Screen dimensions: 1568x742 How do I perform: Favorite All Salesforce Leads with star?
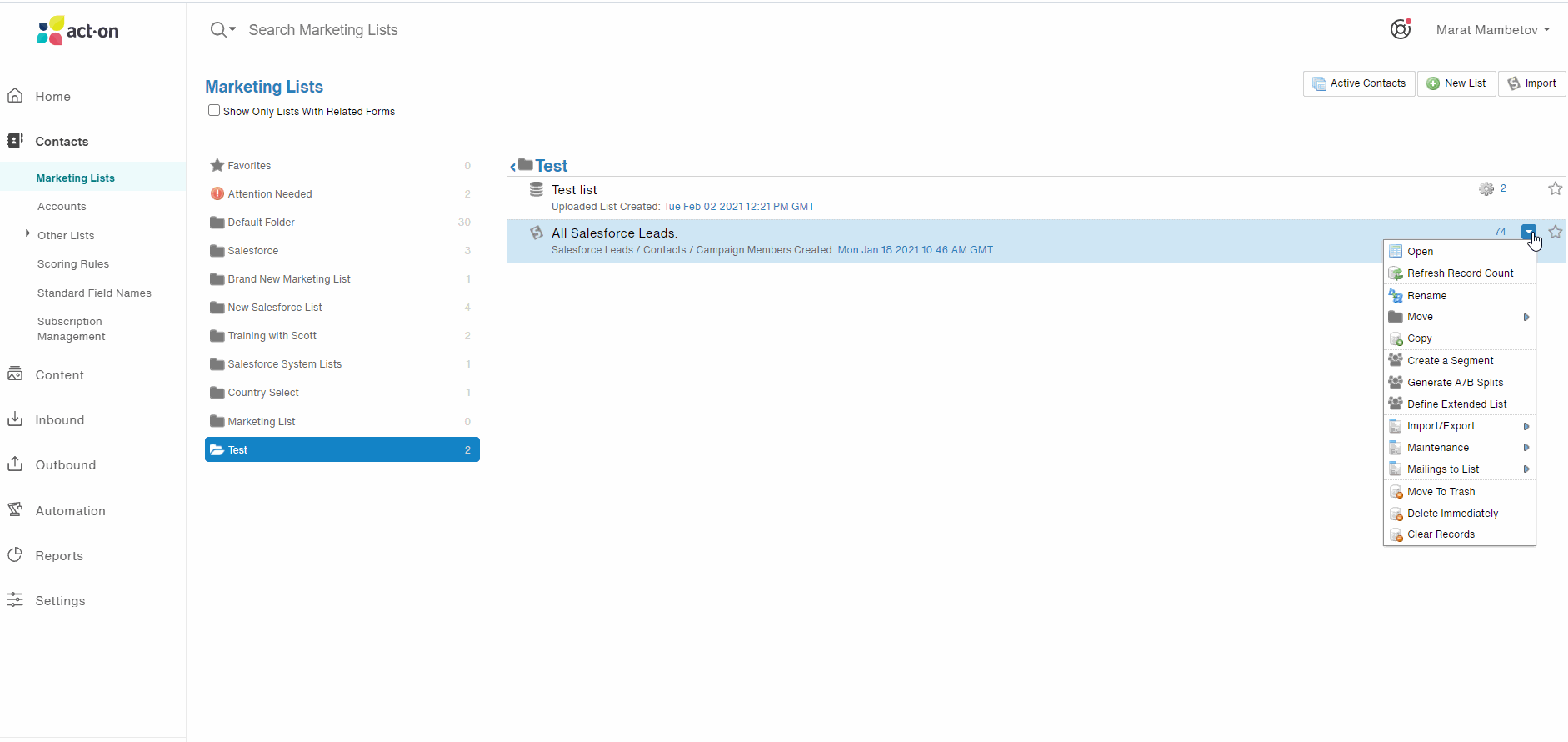click(x=1555, y=232)
